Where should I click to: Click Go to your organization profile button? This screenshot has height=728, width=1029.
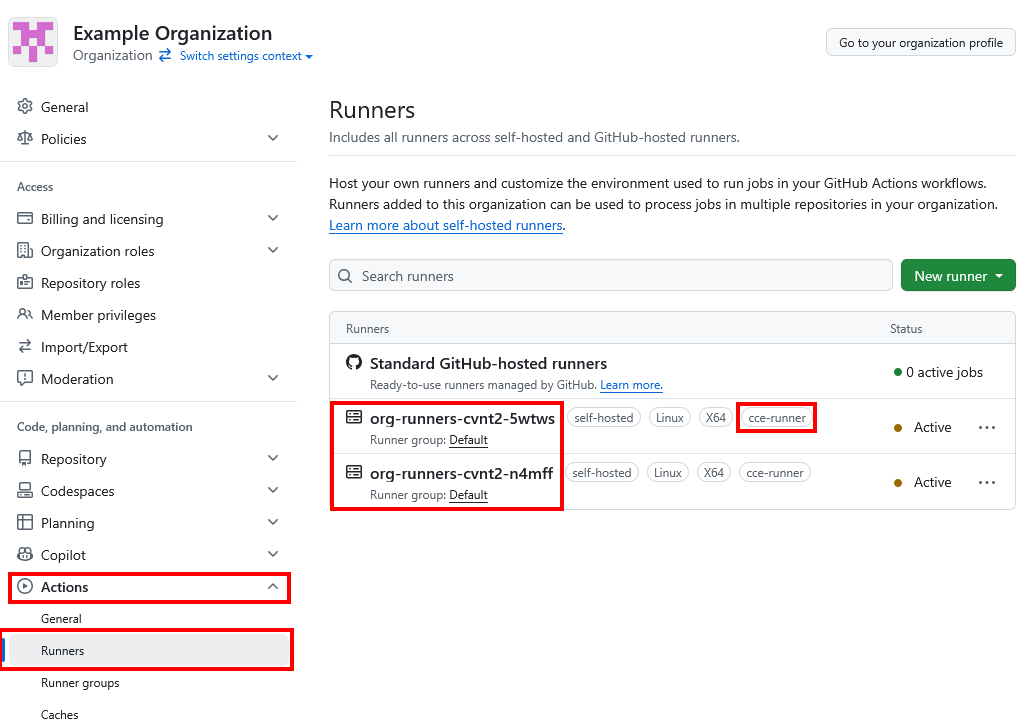[x=920, y=43]
